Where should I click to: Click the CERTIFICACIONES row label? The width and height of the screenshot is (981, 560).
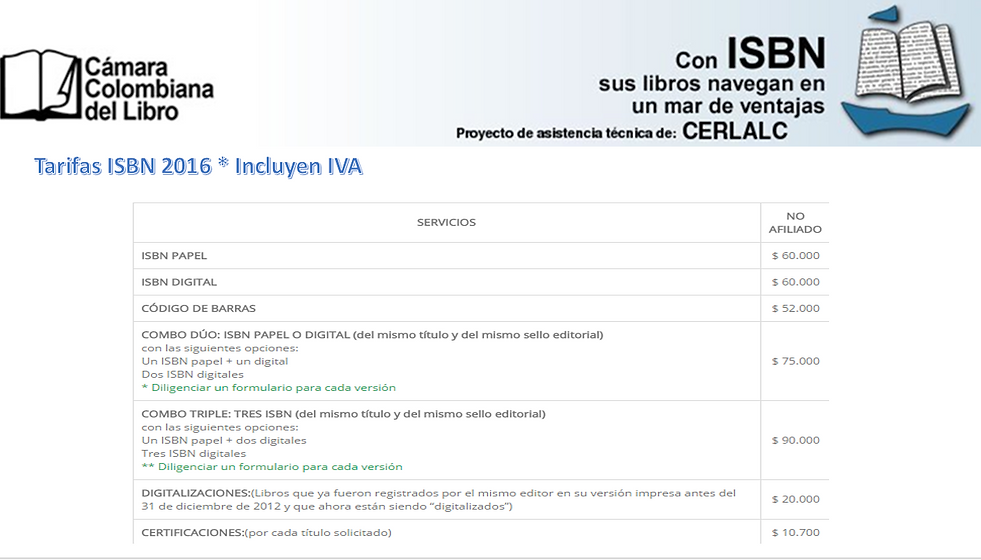coord(266,532)
